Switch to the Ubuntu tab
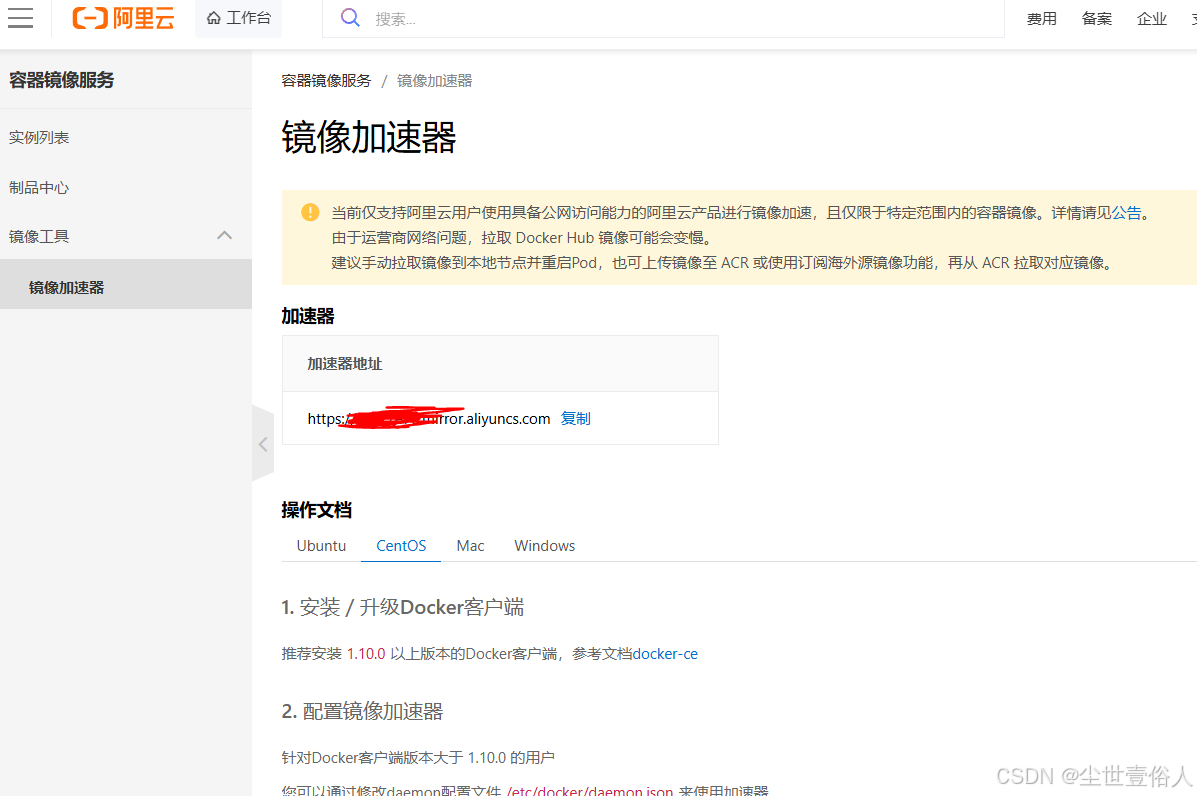 (x=321, y=546)
